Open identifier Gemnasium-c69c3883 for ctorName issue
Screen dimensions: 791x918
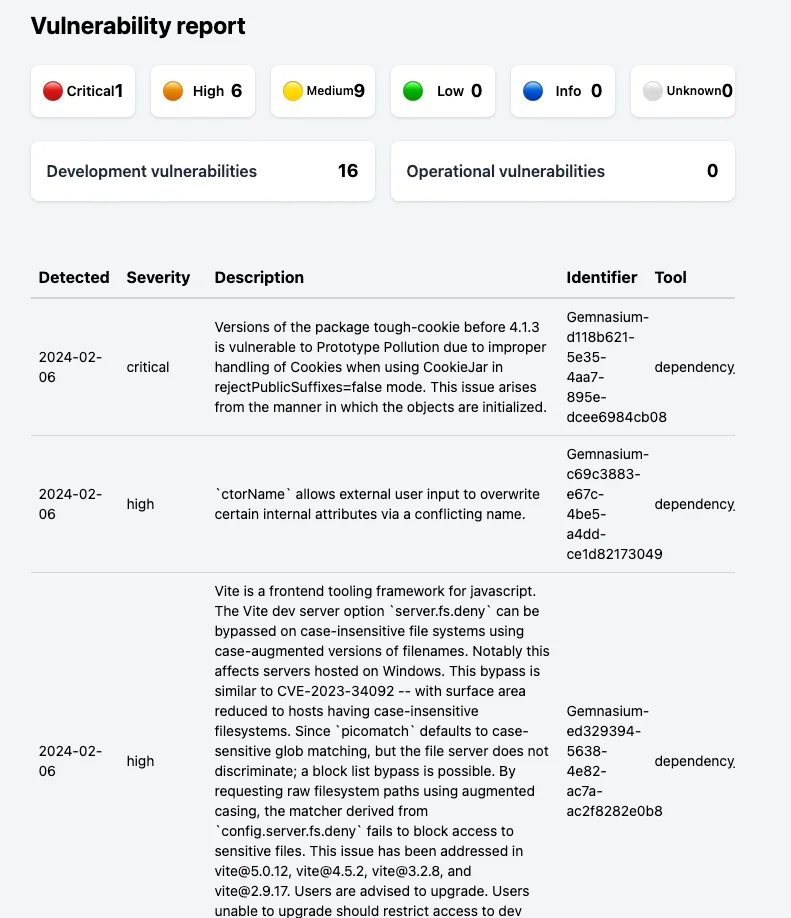click(607, 504)
